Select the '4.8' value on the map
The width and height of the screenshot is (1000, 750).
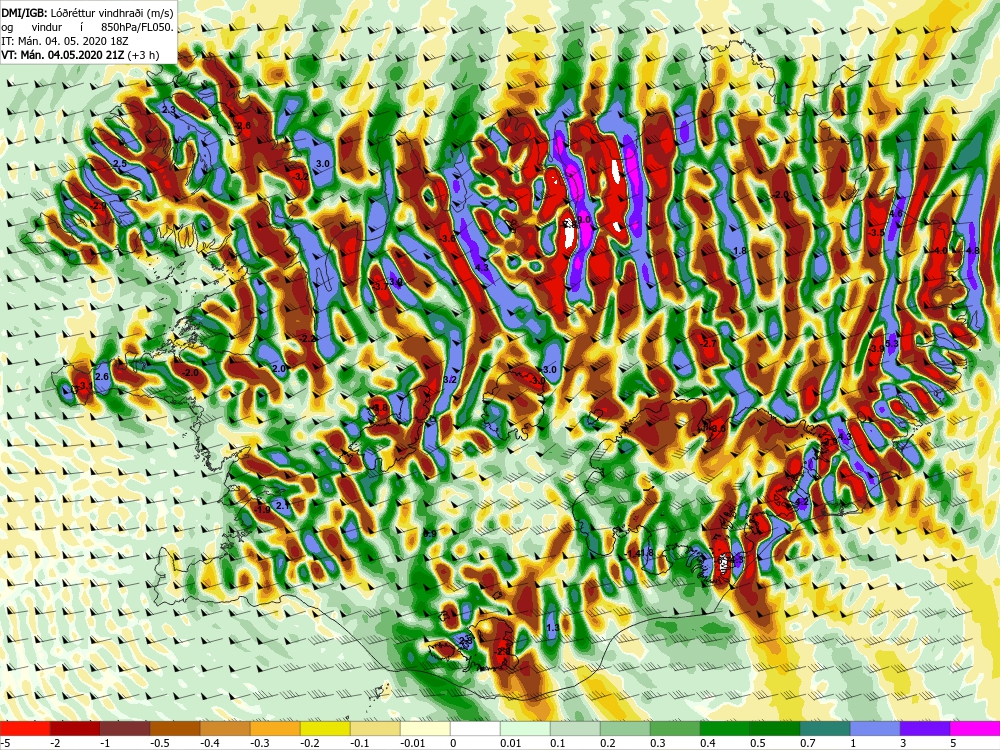coord(972,251)
